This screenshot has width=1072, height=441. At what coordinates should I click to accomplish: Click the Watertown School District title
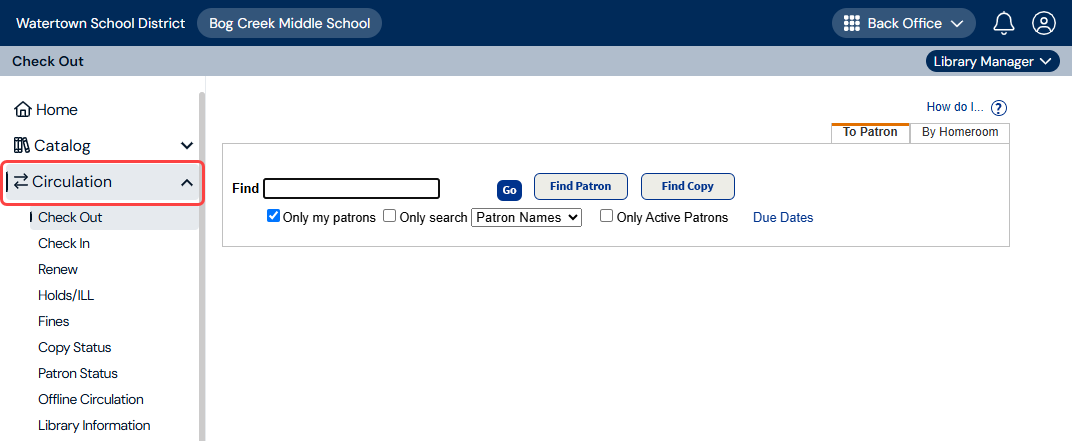tap(100, 23)
